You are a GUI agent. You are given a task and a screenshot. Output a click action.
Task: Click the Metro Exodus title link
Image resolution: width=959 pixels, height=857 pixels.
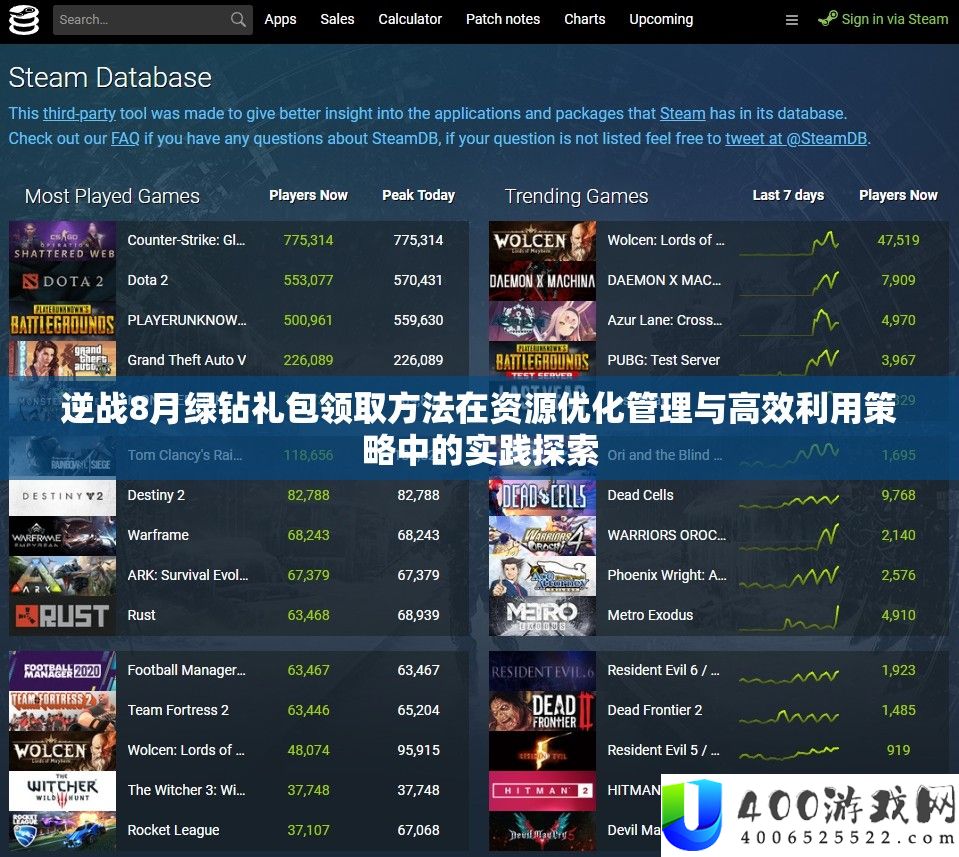coord(650,615)
